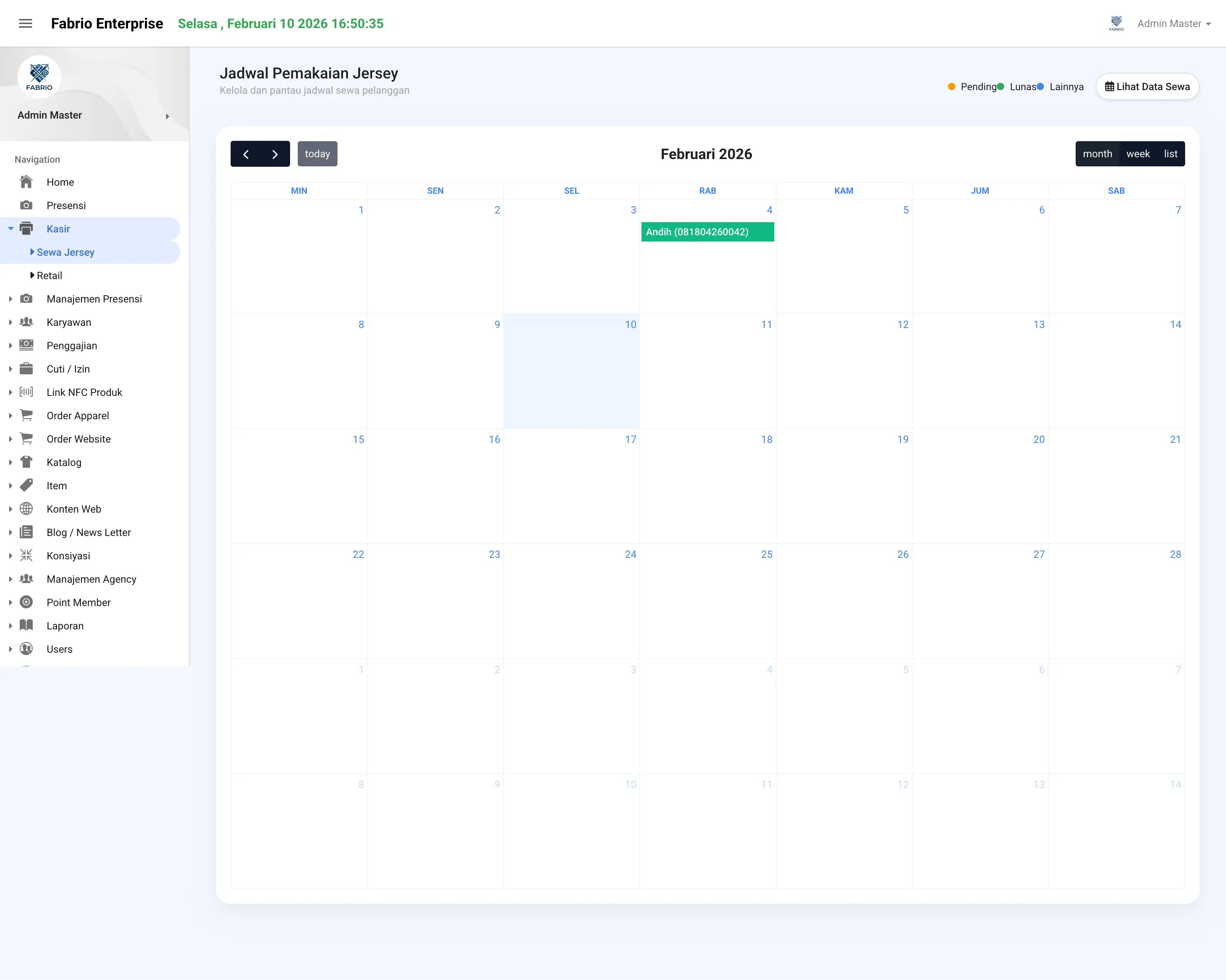The width and height of the screenshot is (1226, 980).
Task: Click the Blog / News Letter document icon
Action: pyautogui.click(x=26, y=532)
